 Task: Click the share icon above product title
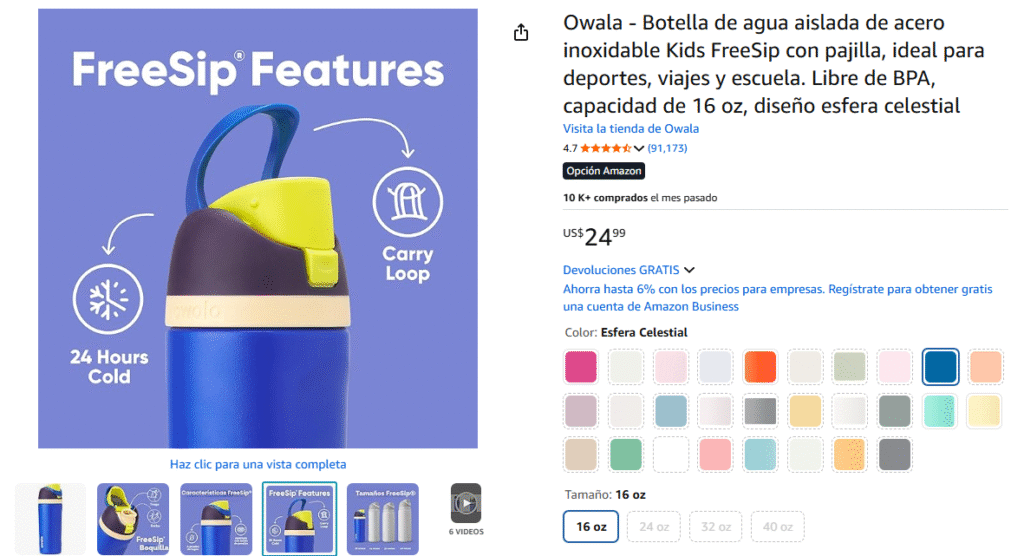click(521, 33)
